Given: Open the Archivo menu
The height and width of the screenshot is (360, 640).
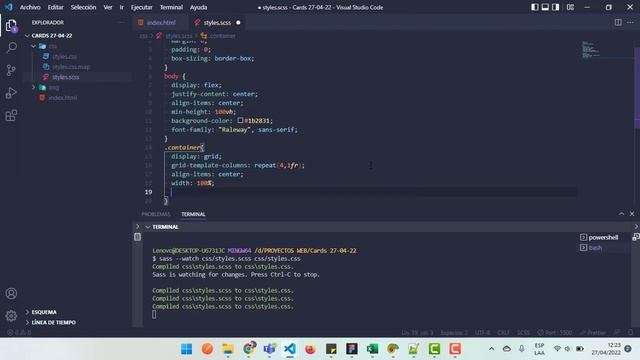Looking at the screenshot, I should (x=30, y=7).
